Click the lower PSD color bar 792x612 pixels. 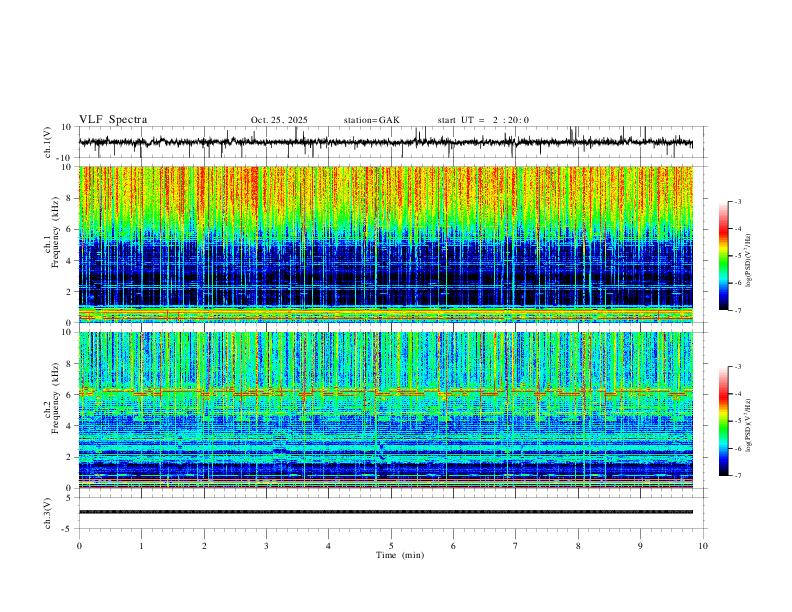click(x=723, y=421)
